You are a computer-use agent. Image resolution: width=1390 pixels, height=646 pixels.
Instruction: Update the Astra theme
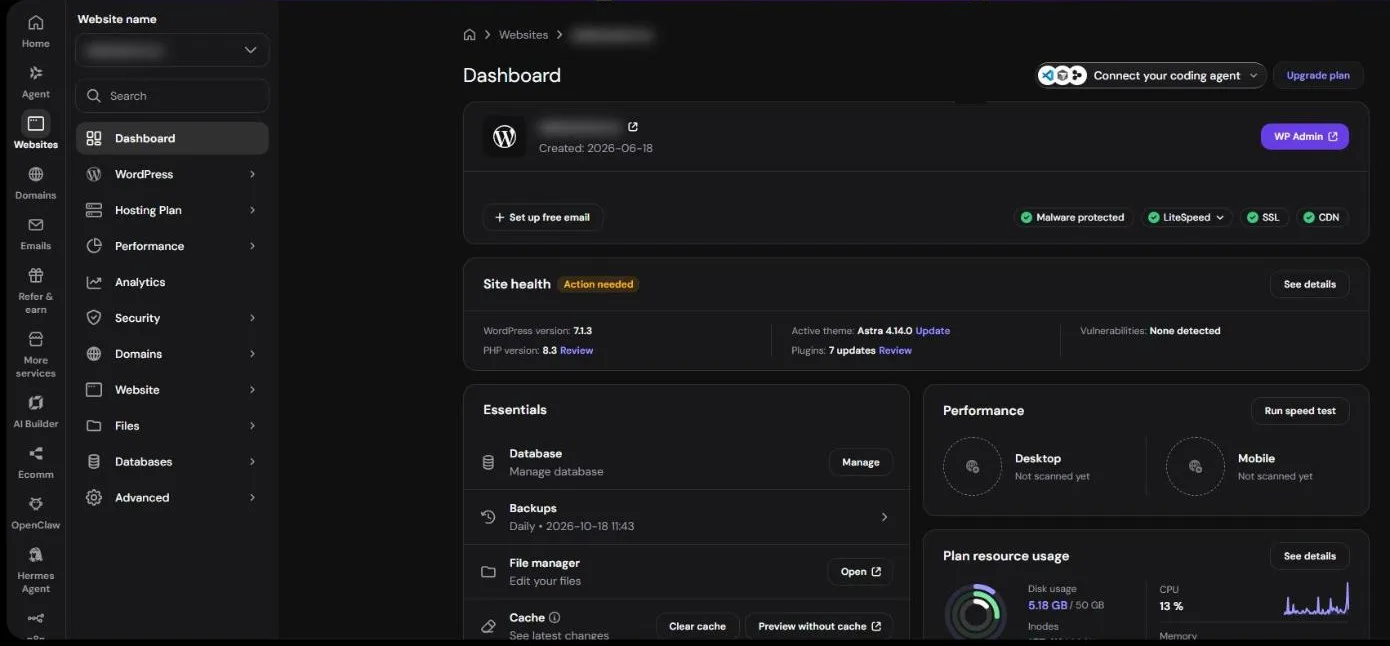(933, 331)
